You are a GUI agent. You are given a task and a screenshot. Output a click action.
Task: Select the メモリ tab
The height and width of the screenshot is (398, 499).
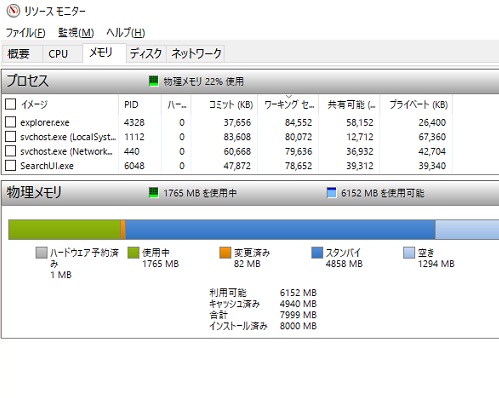tap(104, 53)
